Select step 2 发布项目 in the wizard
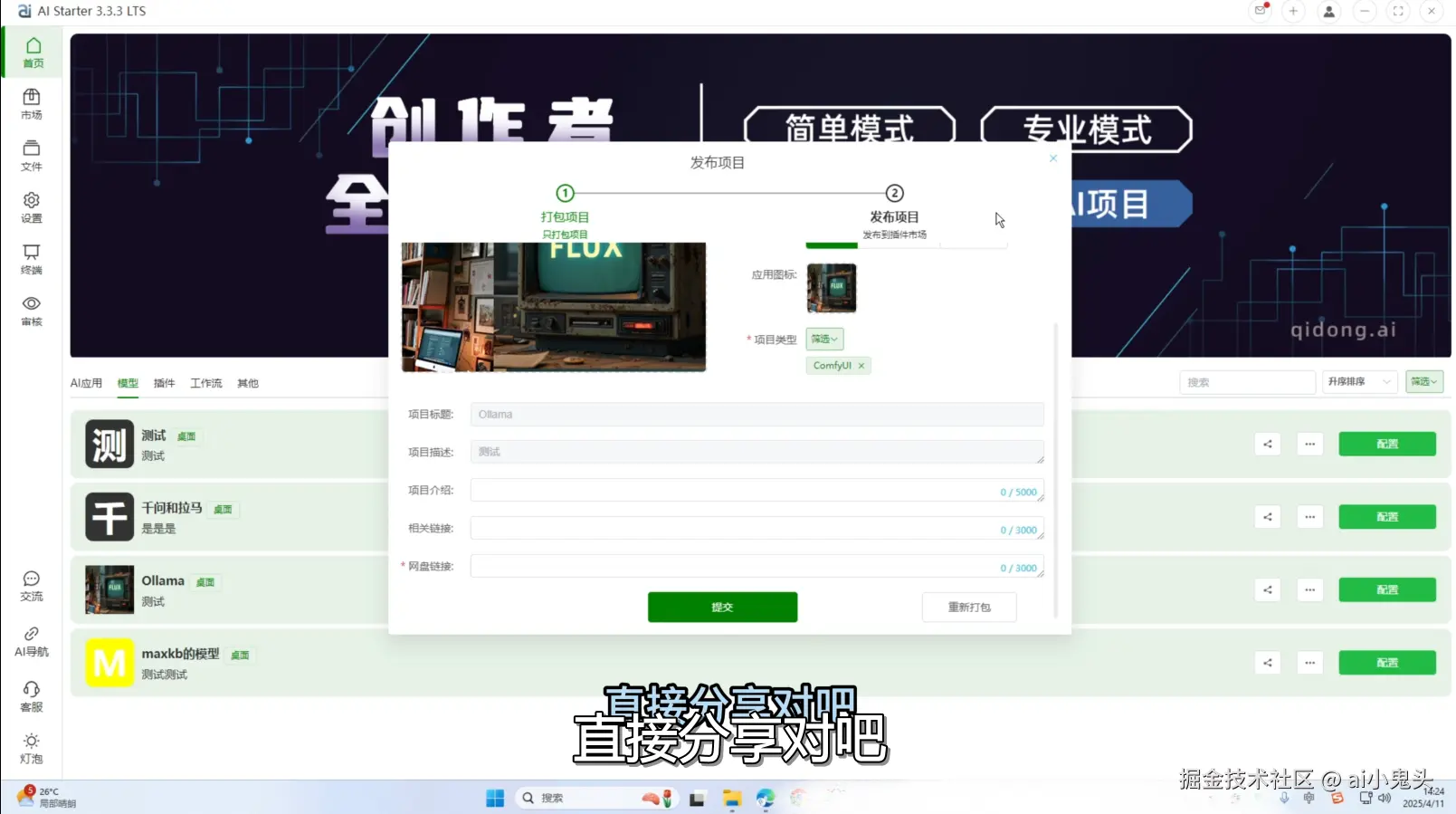 (894, 212)
